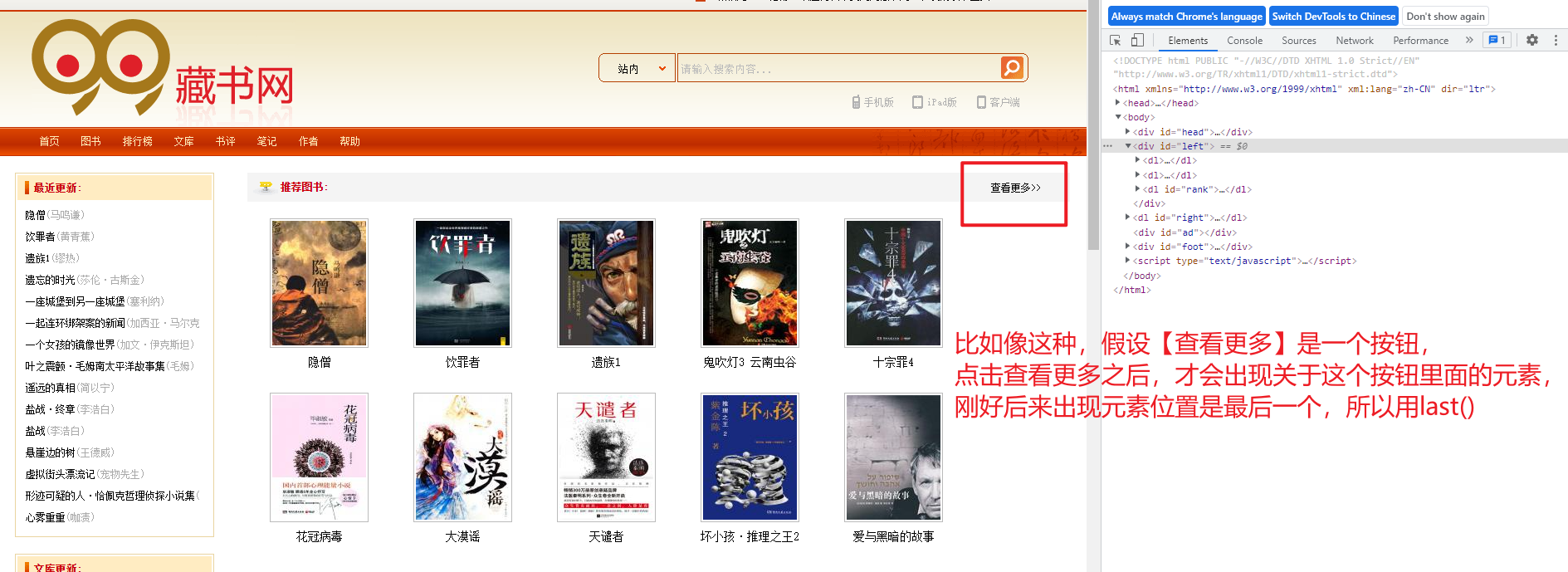The image size is (1568, 572).
Task: Open the 天谴者 book cover
Action: [x=606, y=457]
